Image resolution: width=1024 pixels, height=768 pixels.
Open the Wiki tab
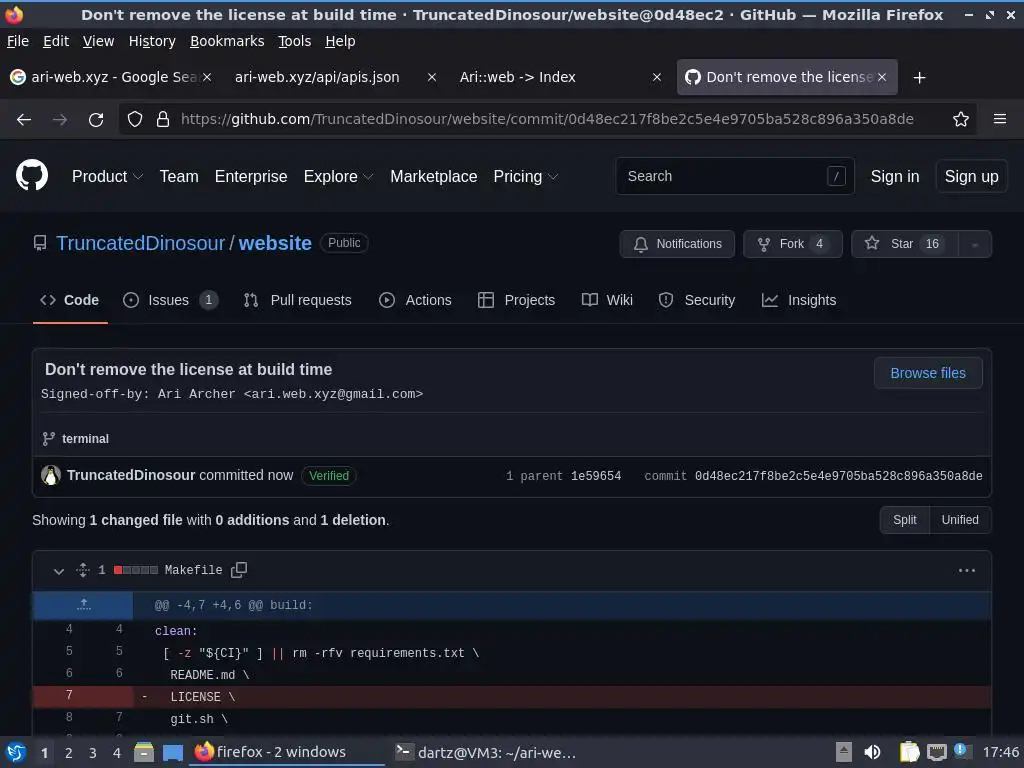[607, 300]
